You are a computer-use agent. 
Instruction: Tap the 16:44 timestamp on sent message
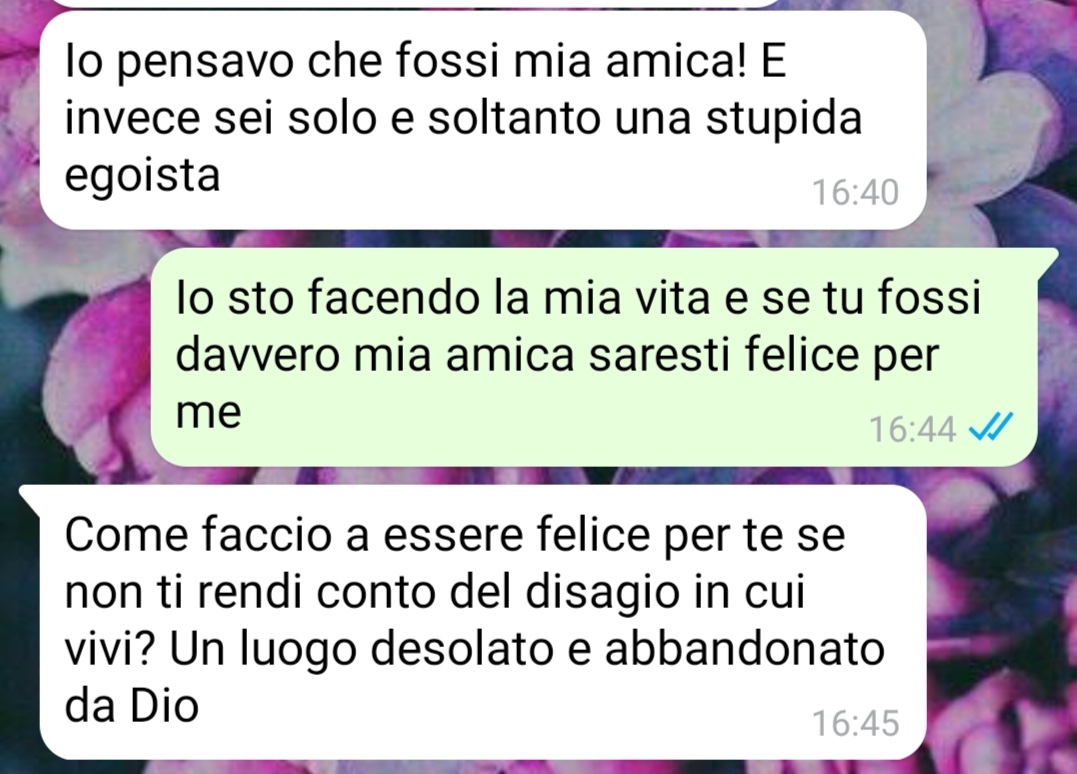(x=912, y=429)
